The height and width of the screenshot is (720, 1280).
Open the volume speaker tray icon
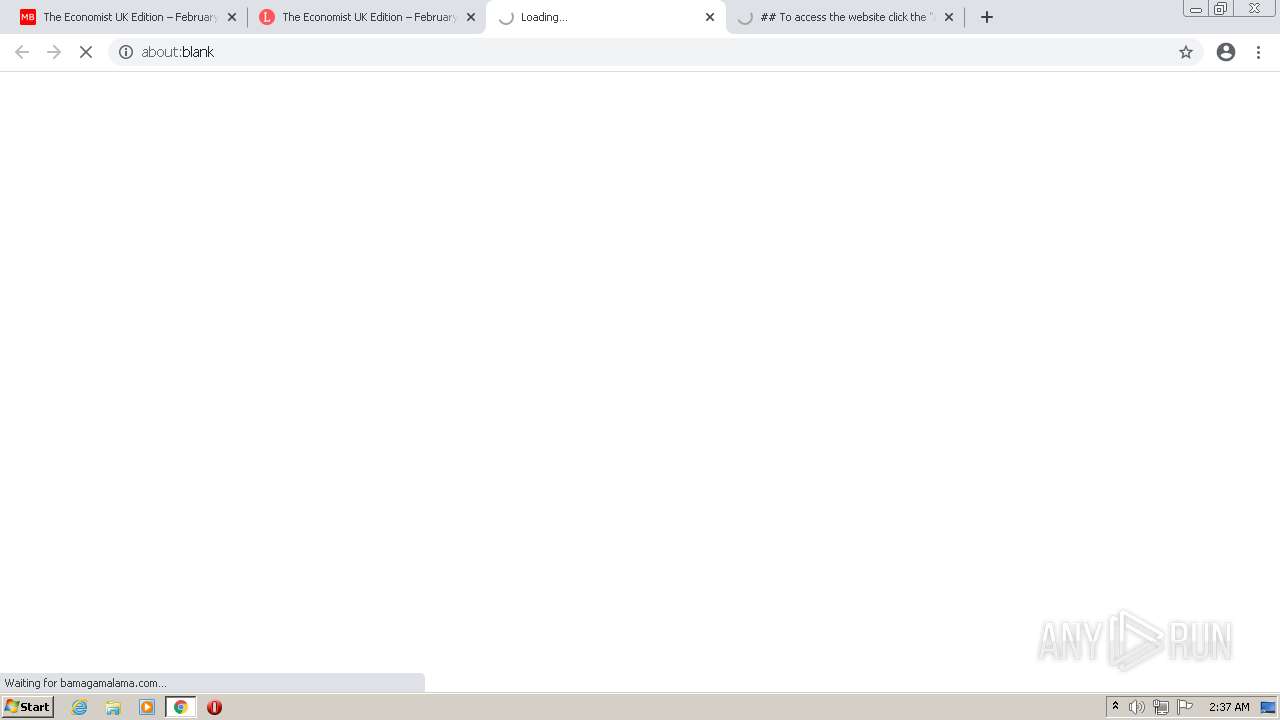(1137, 707)
